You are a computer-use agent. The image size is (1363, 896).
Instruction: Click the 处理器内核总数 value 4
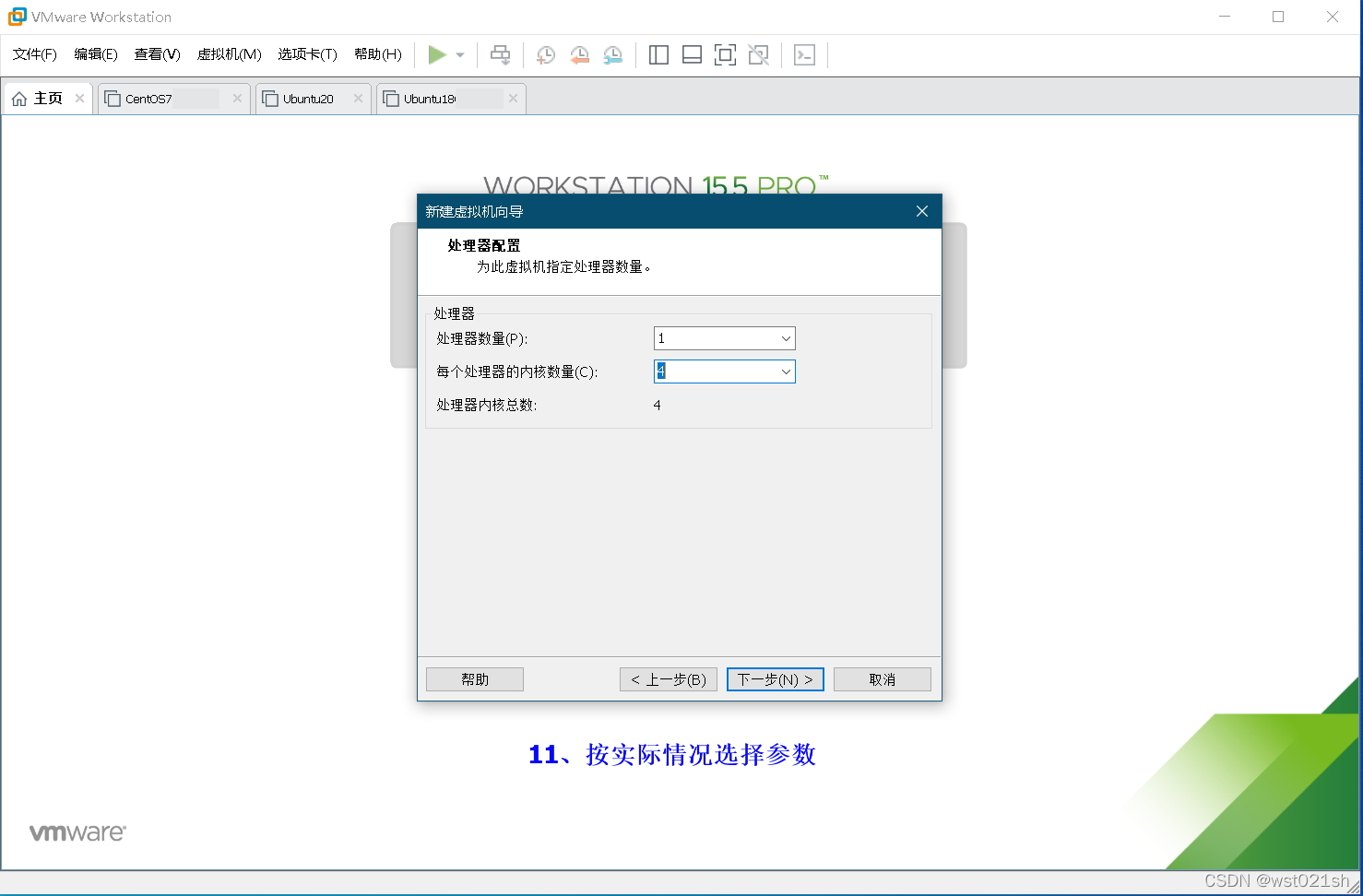(657, 405)
